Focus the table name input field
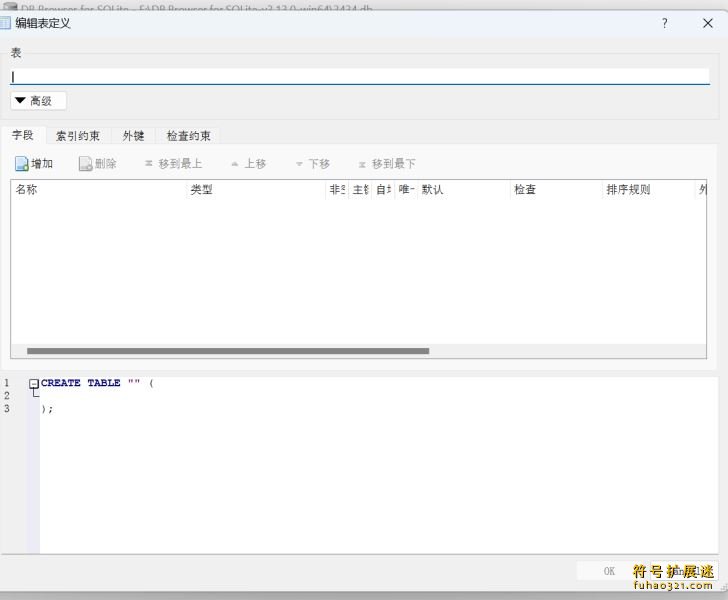728x600 pixels. pos(360,77)
